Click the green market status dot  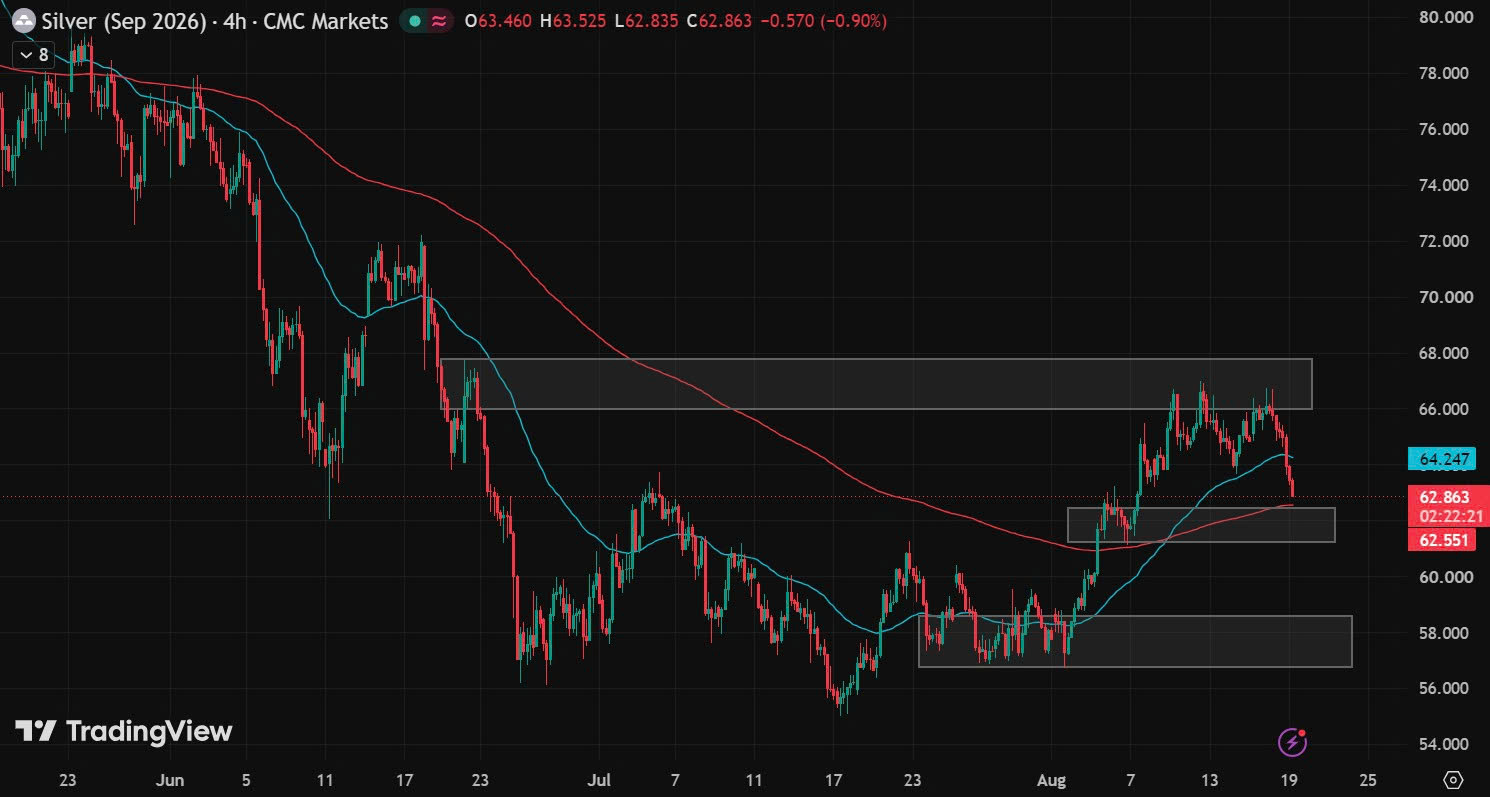point(415,21)
